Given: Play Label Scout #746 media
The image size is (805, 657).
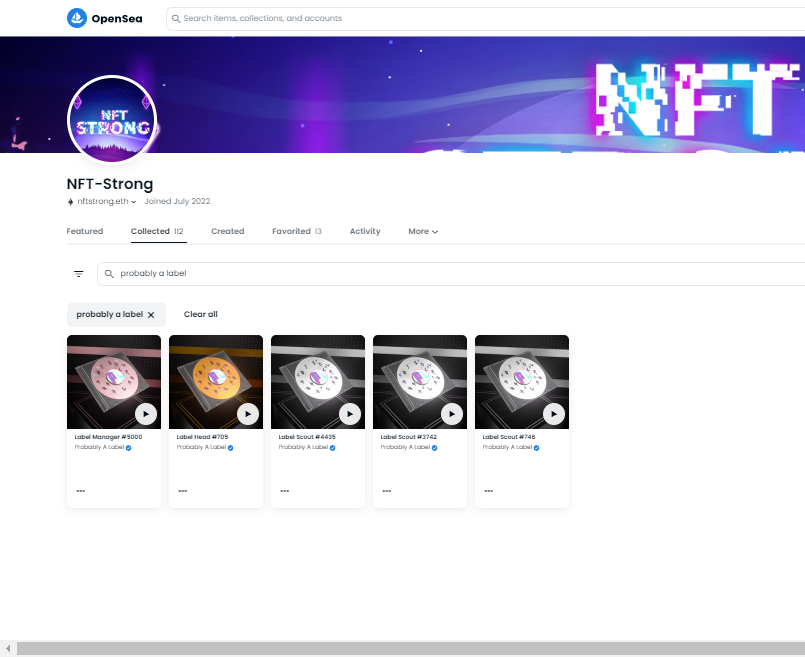Looking at the screenshot, I should (x=554, y=414).
